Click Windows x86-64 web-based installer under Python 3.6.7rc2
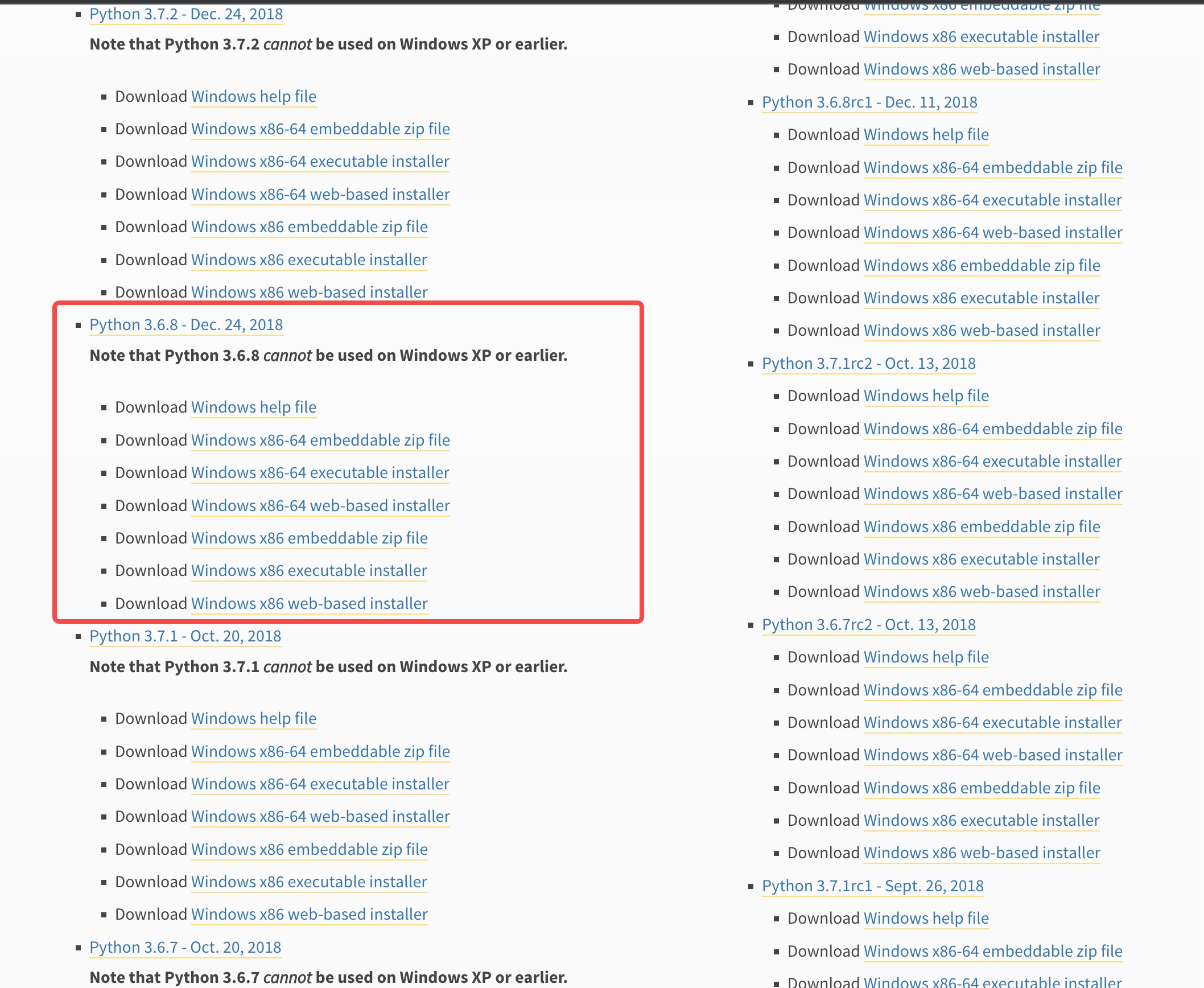Screen dimensions: 1204x988 (x=993, y=755)
